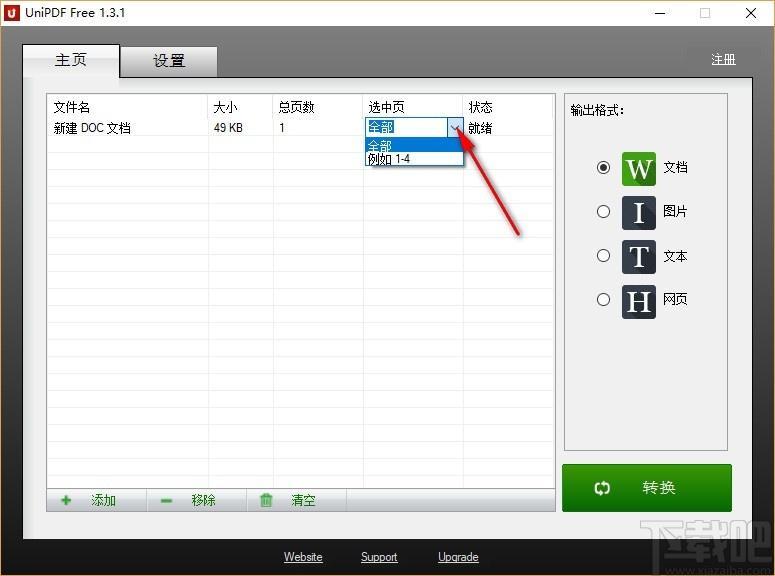
Task: Open the Support link
Action: coord(379,557)
